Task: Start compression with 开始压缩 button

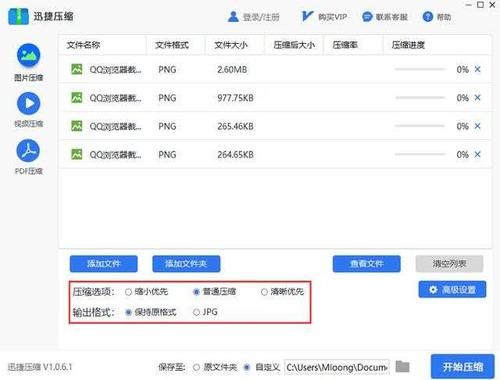Action: coord(463,367)
